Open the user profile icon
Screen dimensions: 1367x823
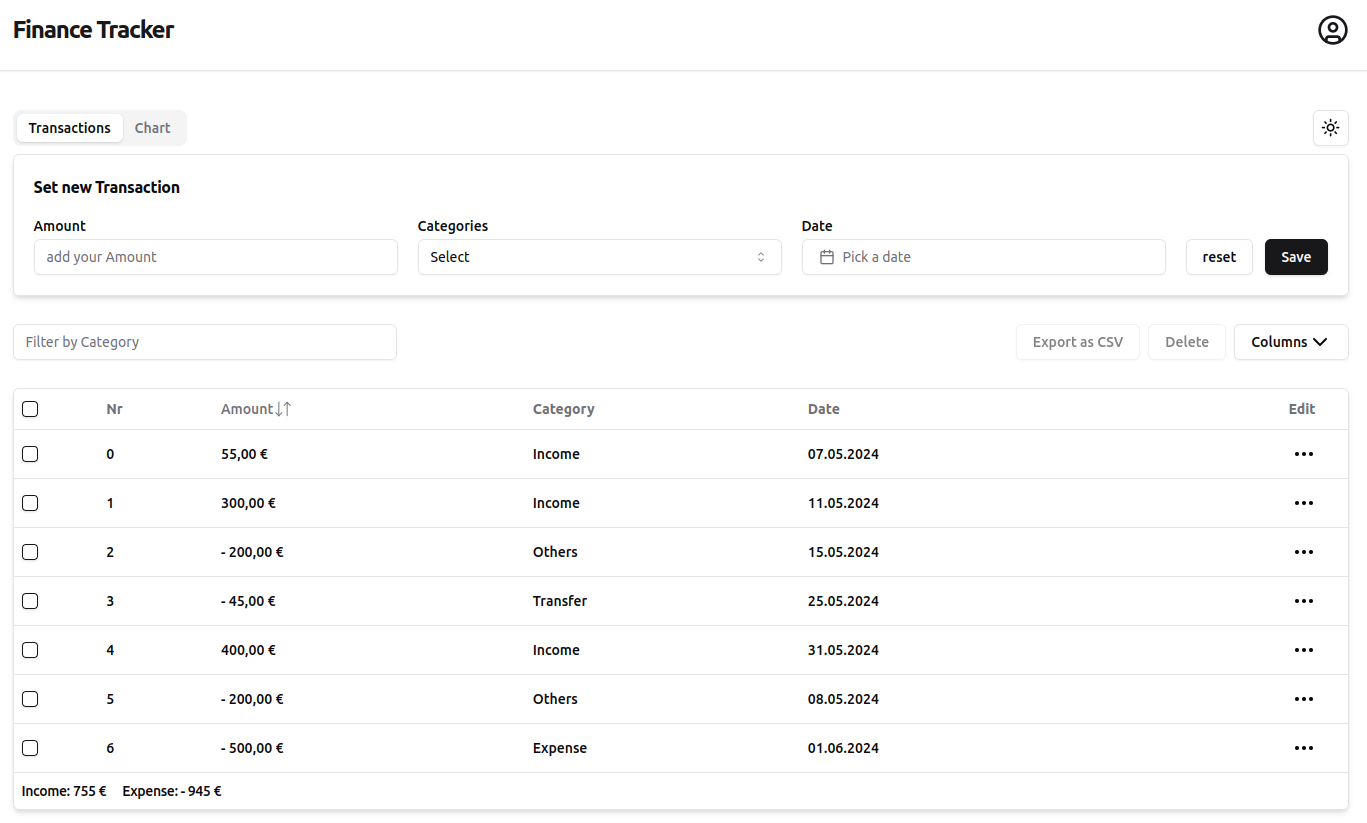pos(1332,30)
